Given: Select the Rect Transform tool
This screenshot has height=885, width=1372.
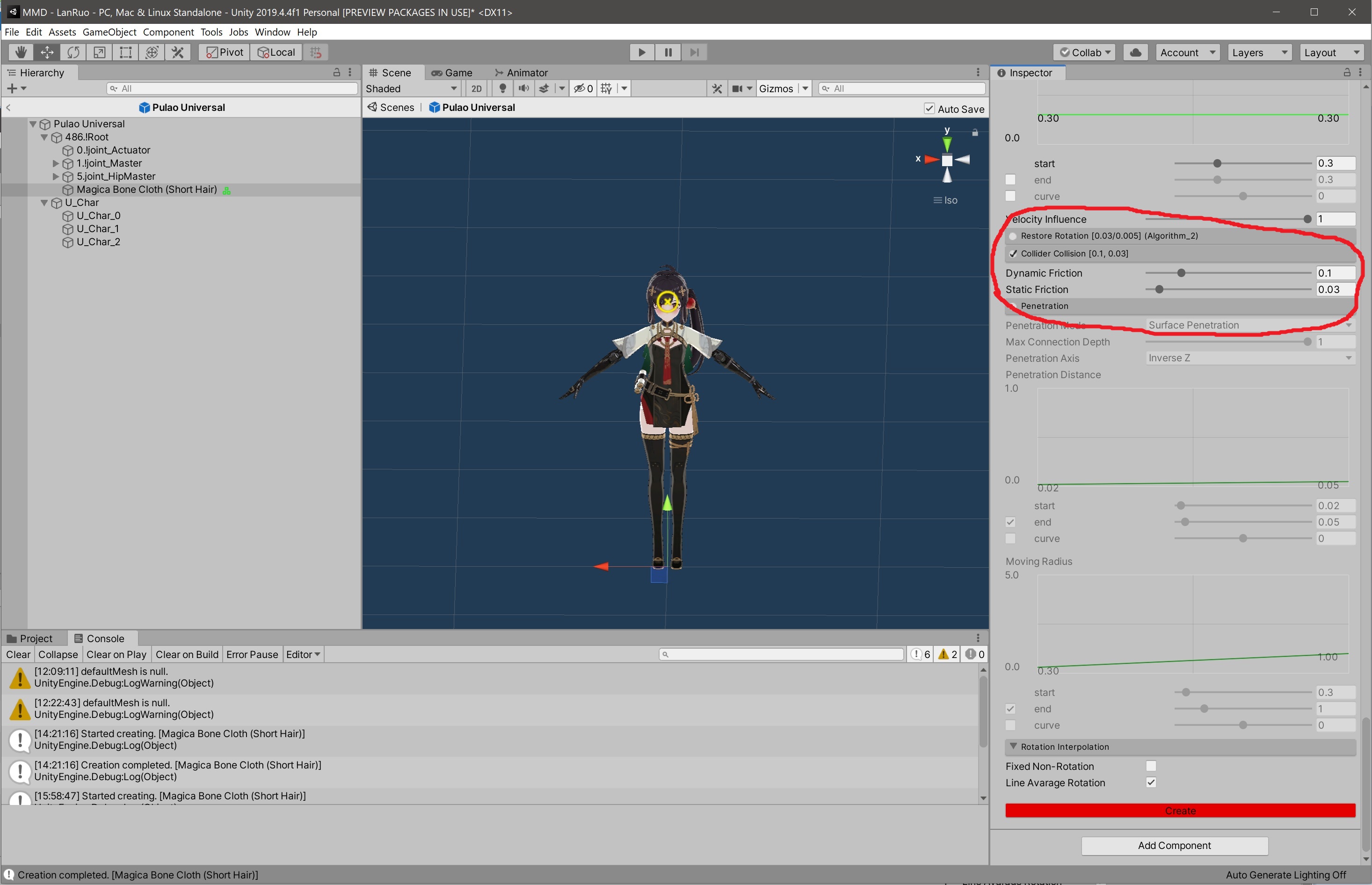Looking at the screenshot, I should coord(125,52).
